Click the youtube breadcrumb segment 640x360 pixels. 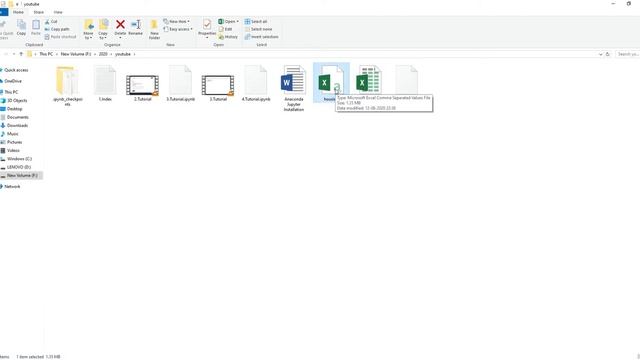point(123,54)
